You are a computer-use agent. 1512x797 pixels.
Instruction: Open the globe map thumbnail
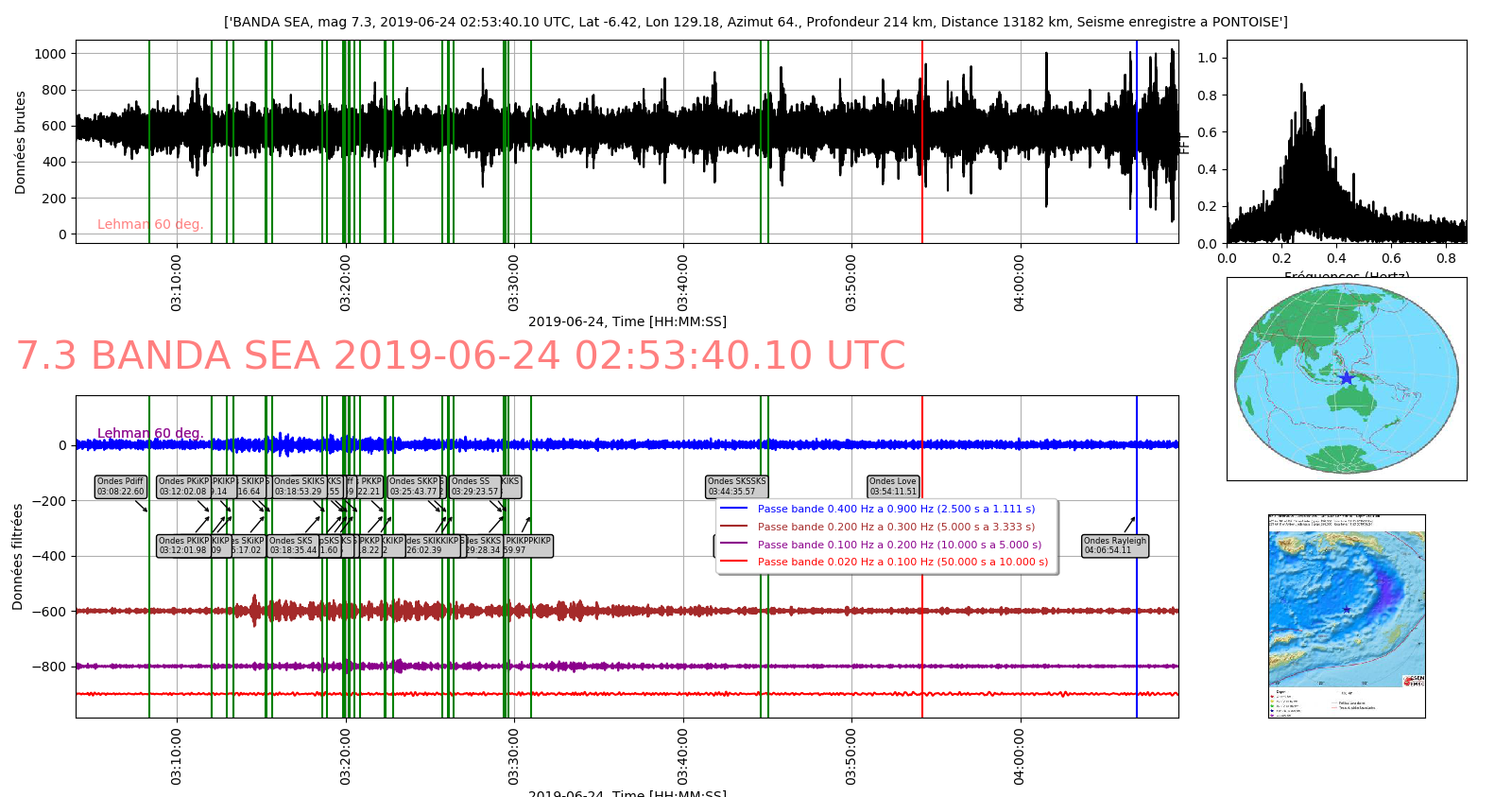(x=1346, y=378)
